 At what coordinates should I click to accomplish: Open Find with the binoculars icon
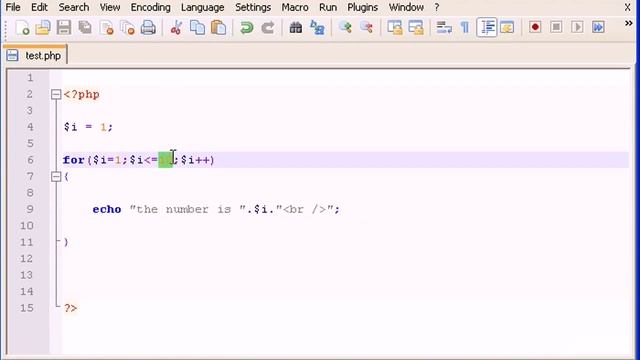[x=296, y=27]
